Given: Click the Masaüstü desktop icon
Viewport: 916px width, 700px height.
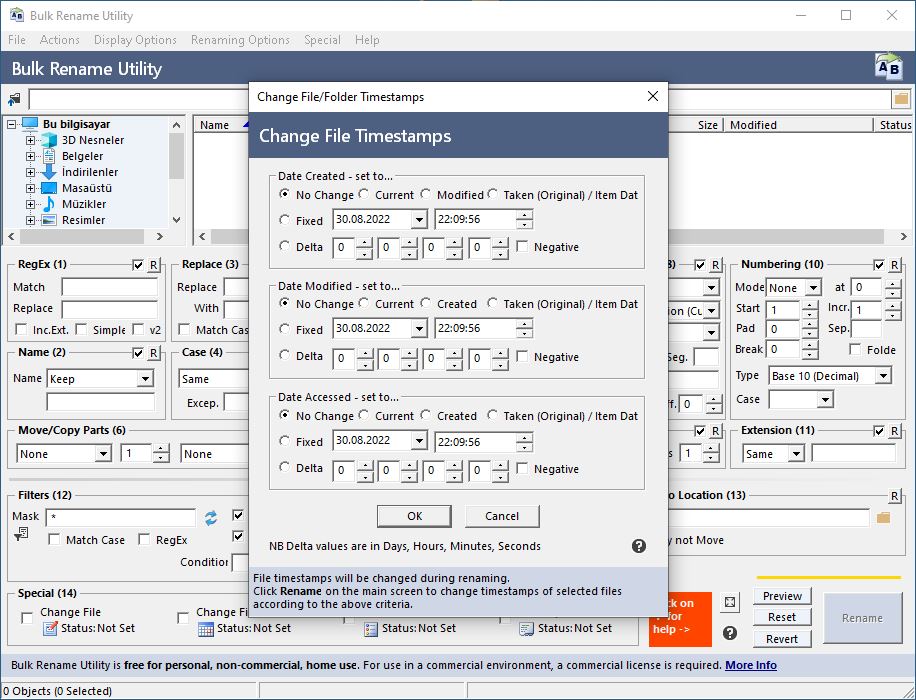Looking at the screenshot, I should coord(49,188).
